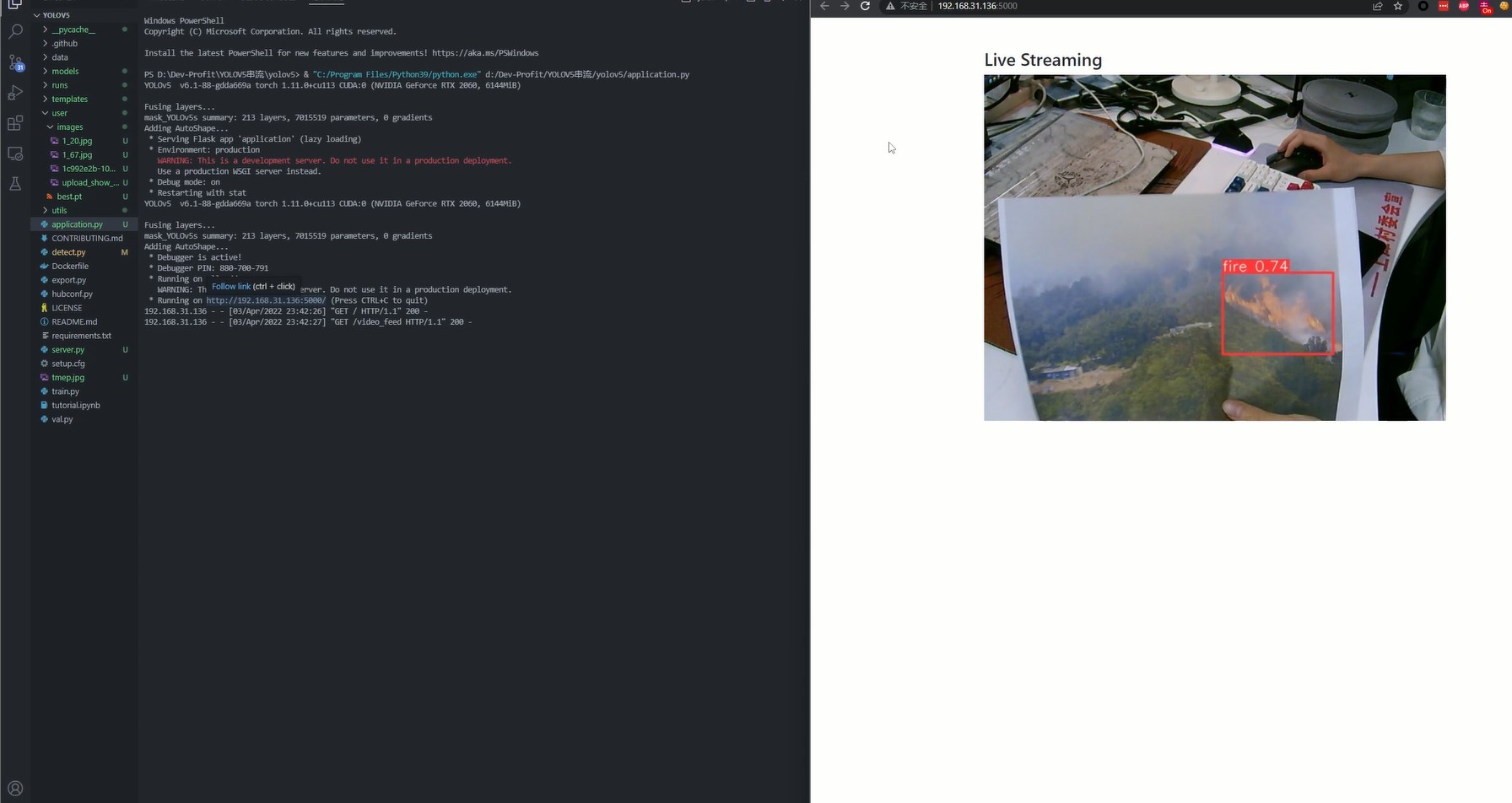Collapse the user folder
This screenshot has width=1512, height=803.
tap(84, 113)
